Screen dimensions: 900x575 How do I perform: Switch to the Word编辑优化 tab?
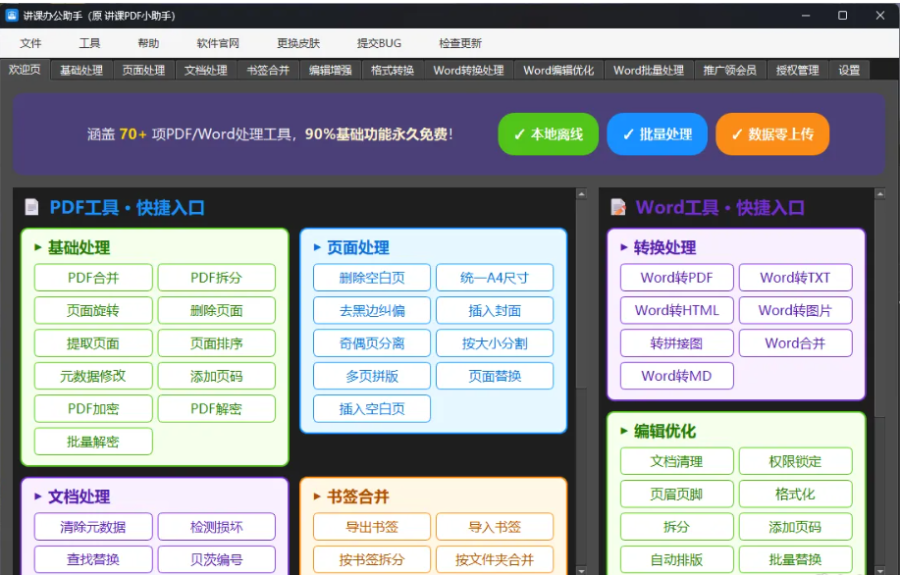[558, 70]
